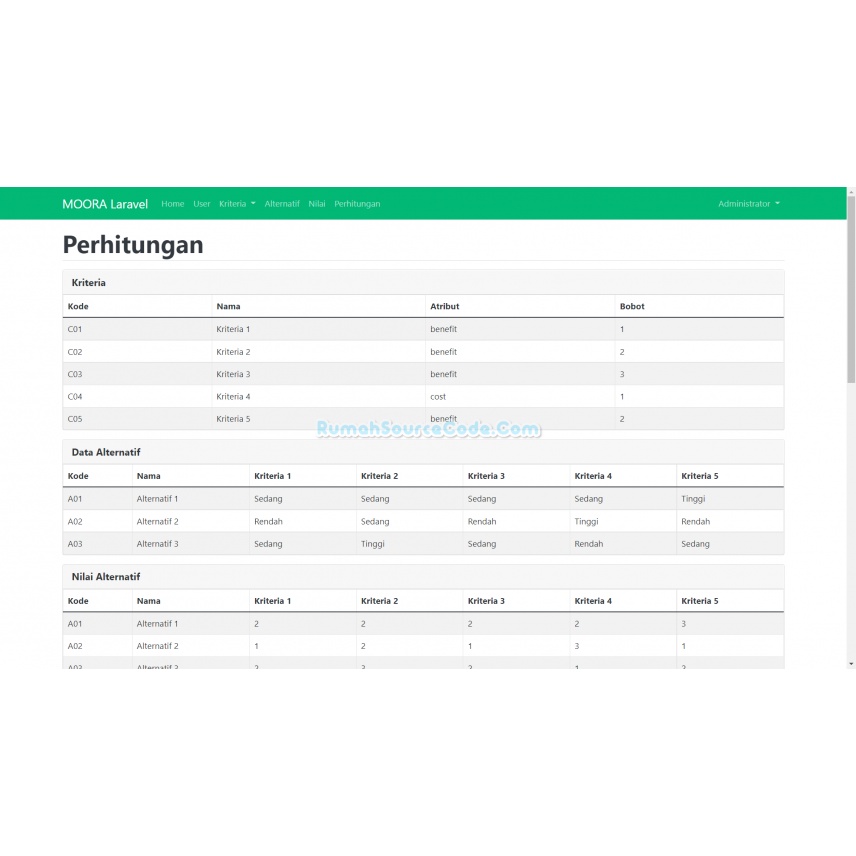This screenshot has width=856, height=856.
Task: Click the 'Kriteria 2' name in Kriteria table
Action: tap(233, 352)
